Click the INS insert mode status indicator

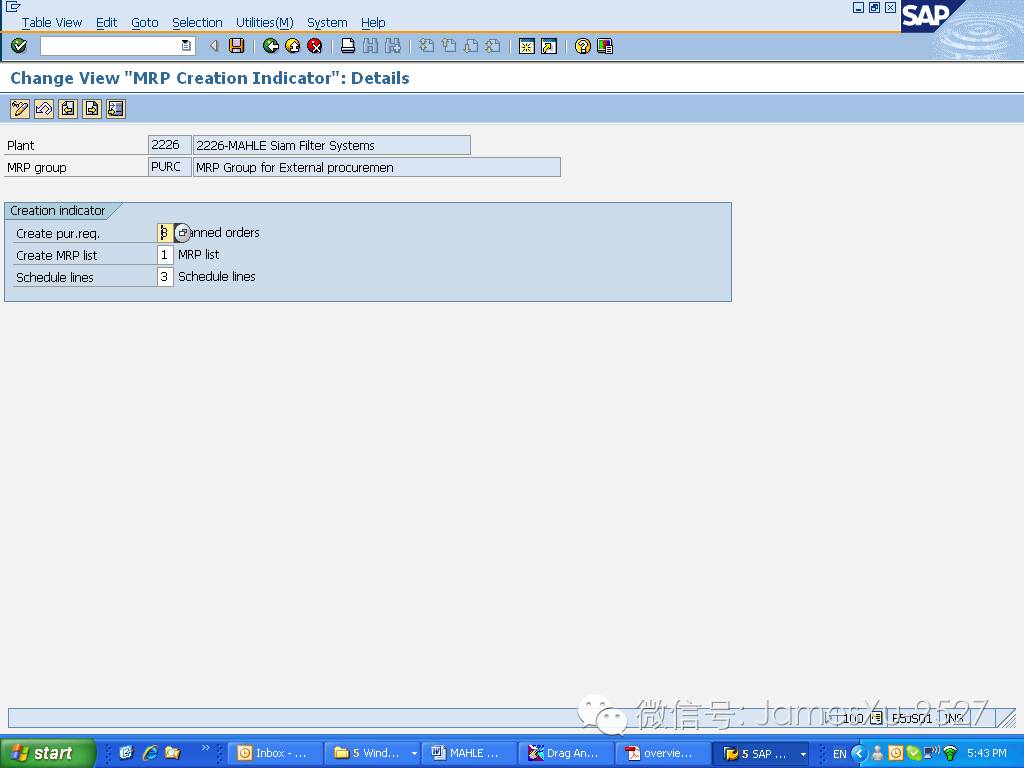point(953,718)
